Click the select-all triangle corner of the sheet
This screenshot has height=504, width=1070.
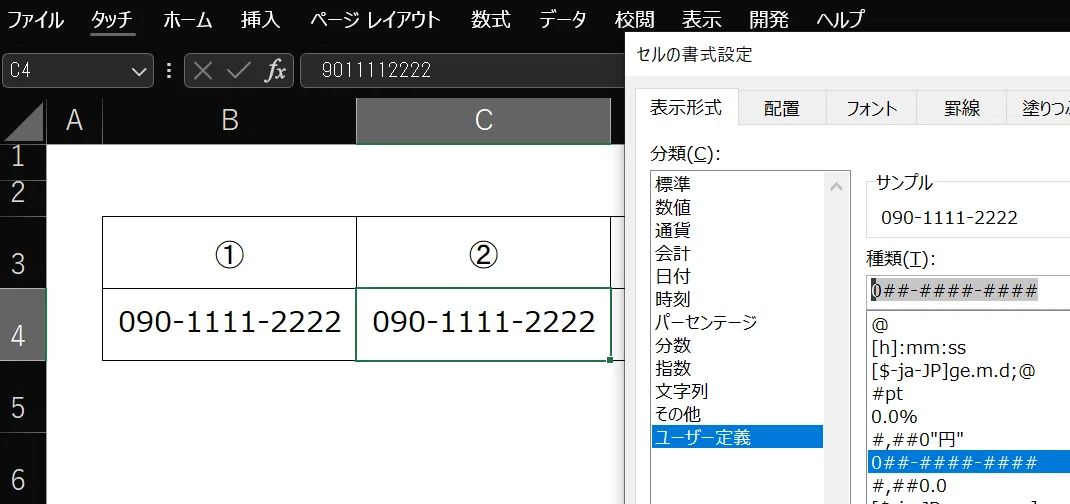[25, 122]
